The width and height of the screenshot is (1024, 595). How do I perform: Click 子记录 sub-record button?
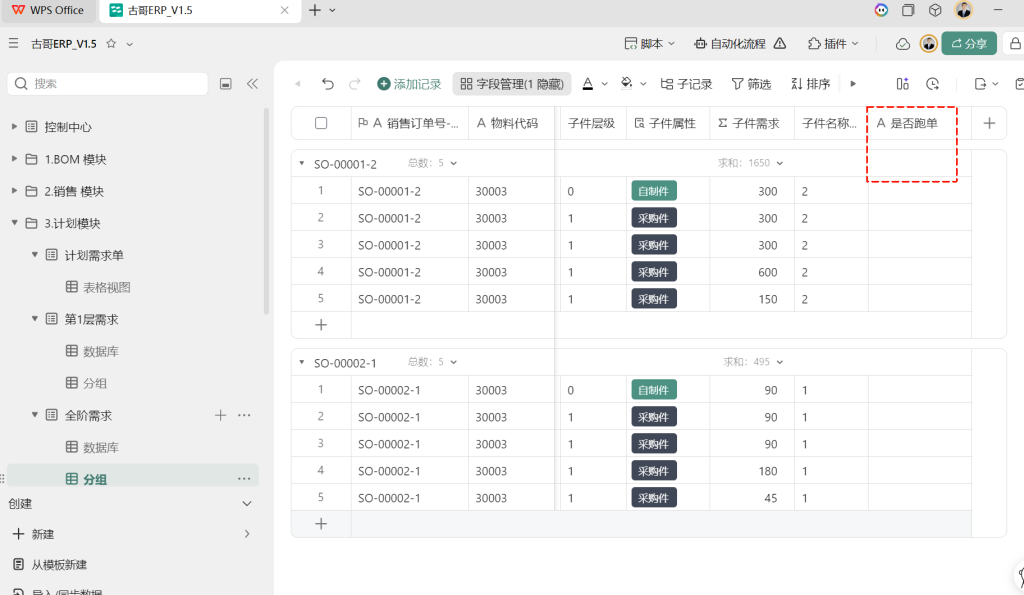(686, 84)
